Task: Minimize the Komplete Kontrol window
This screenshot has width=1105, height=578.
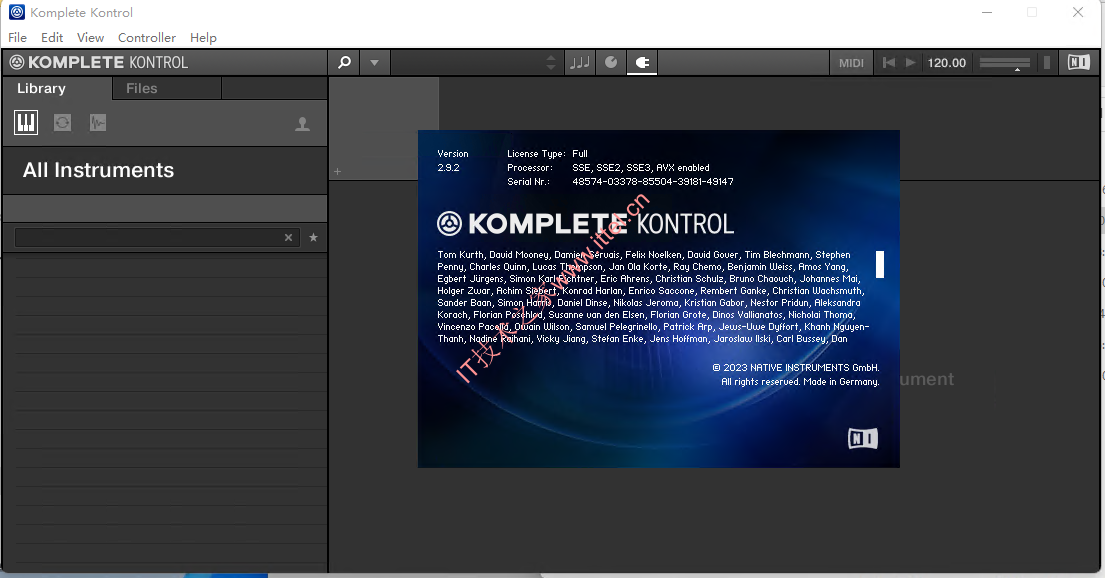Action: click(987, 12)
